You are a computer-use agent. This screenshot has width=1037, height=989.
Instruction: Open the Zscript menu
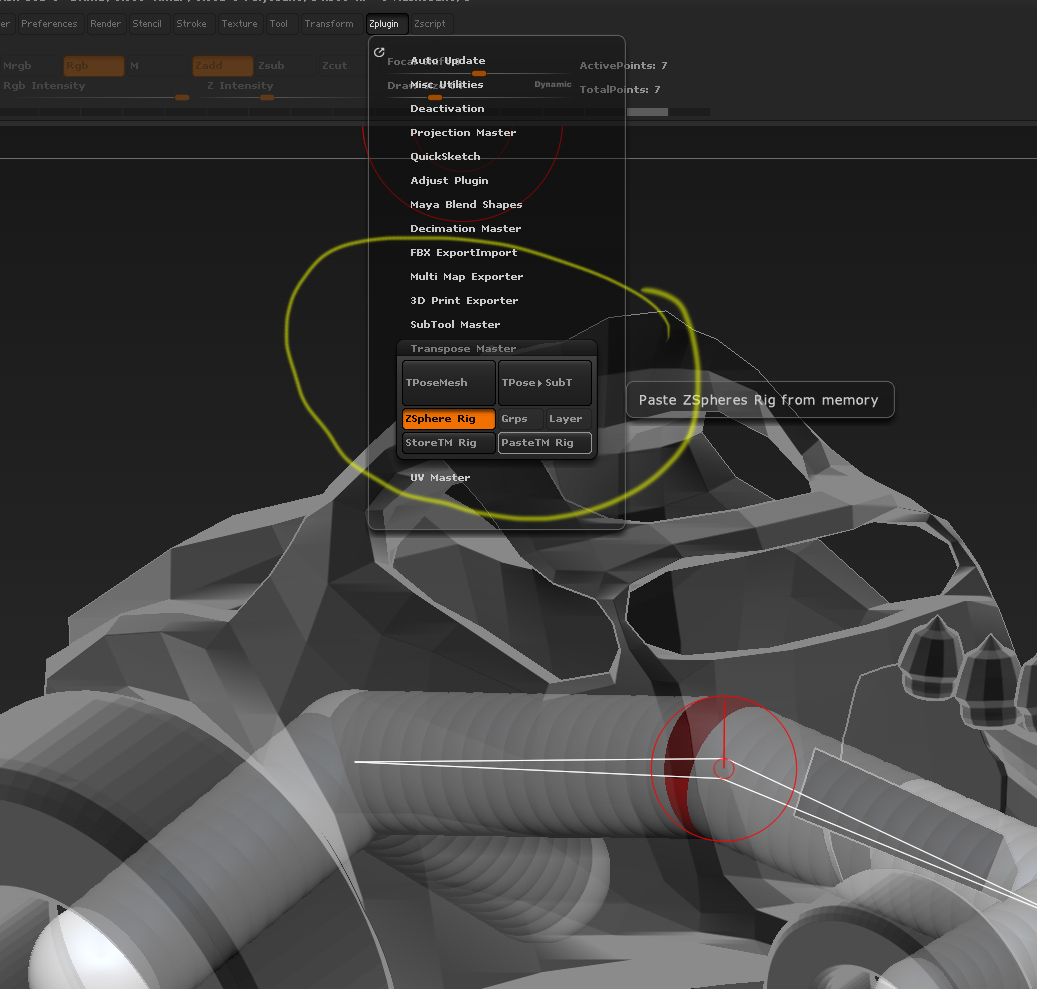[430, 24]
